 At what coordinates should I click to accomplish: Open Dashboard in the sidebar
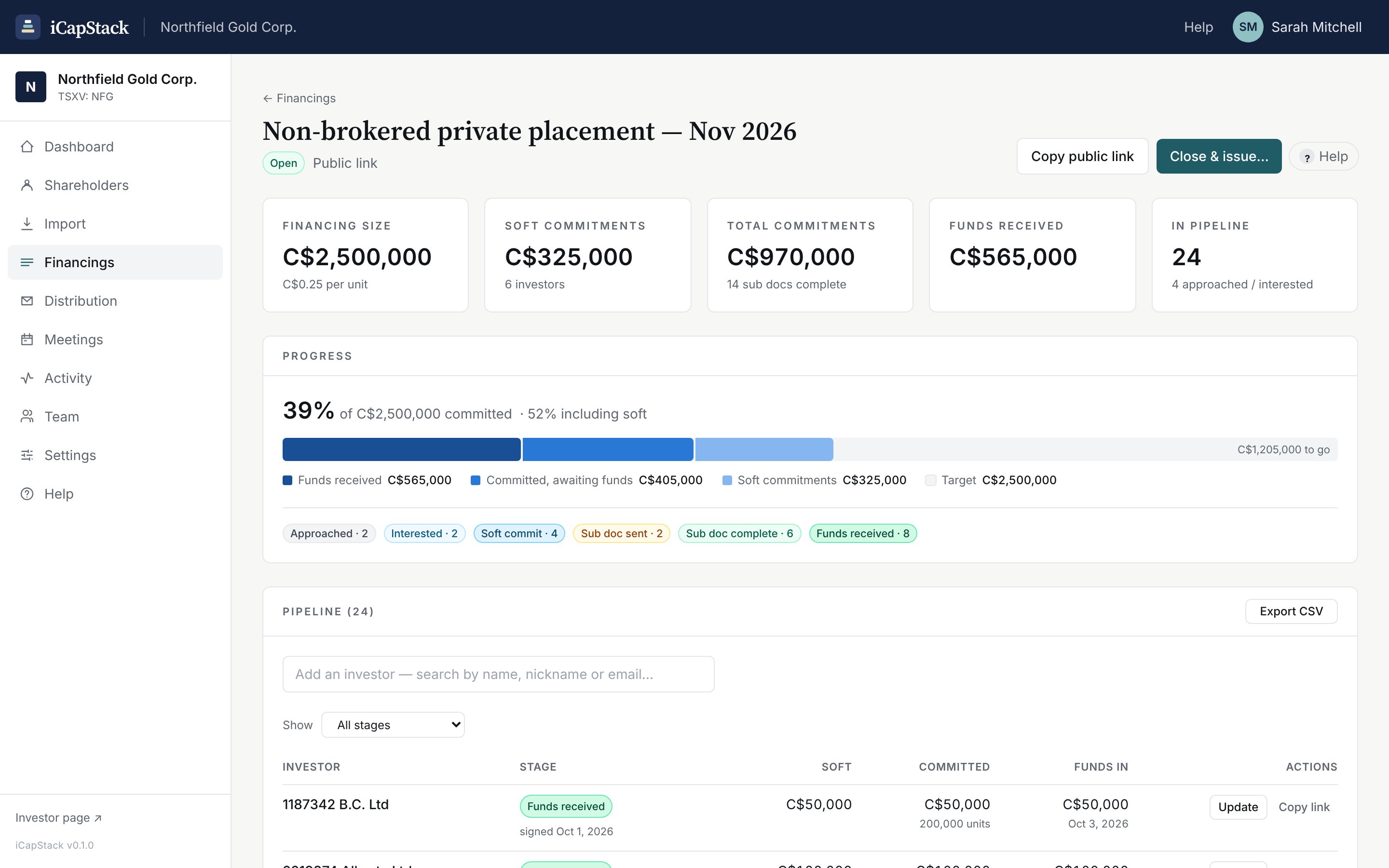pyautogui.click(x=115, y=147)
